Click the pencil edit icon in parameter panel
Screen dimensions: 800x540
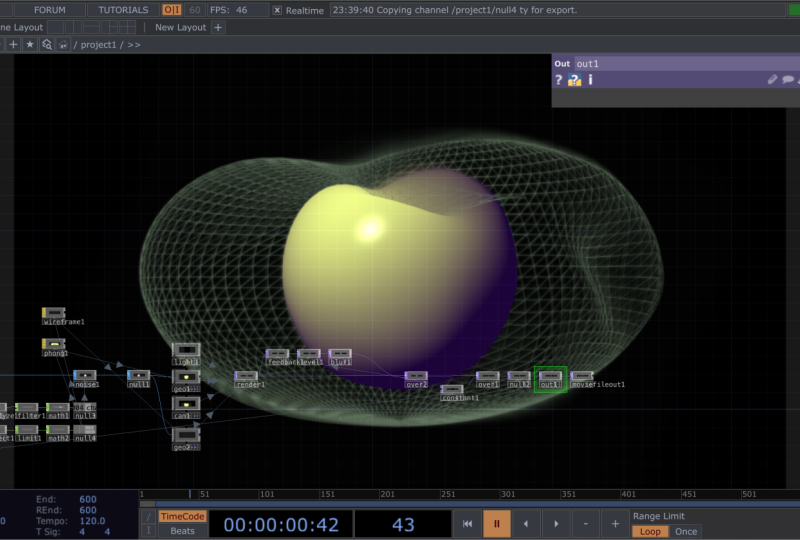[772, 79]
